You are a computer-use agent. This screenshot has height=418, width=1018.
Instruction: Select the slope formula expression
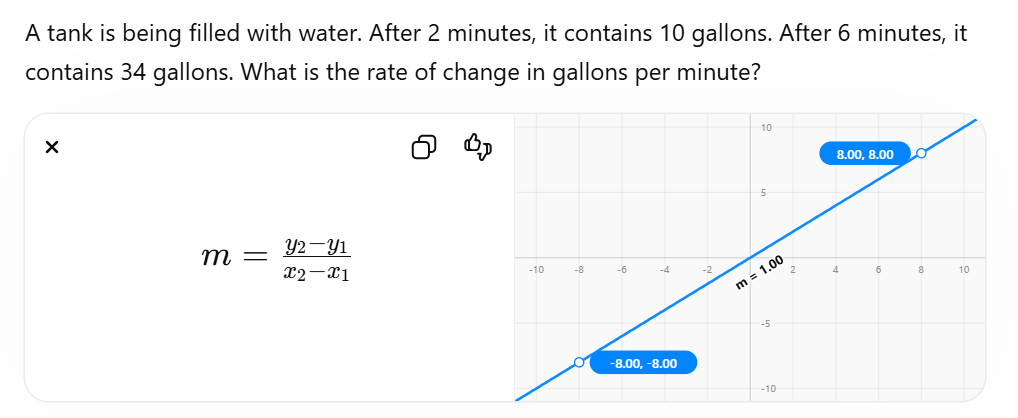pos(277,259)
